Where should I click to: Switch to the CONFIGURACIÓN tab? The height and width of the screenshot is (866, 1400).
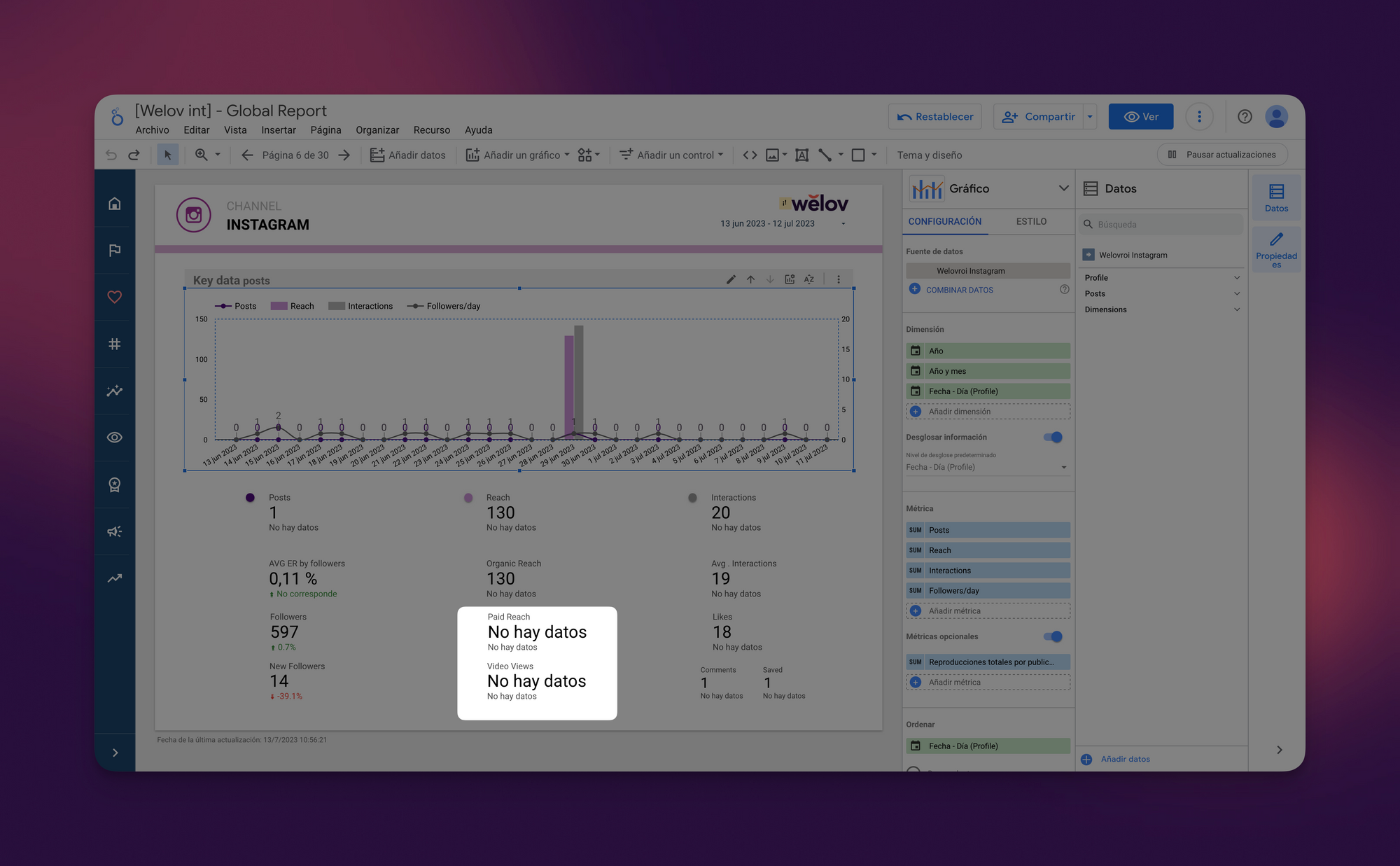coord(945,221)
